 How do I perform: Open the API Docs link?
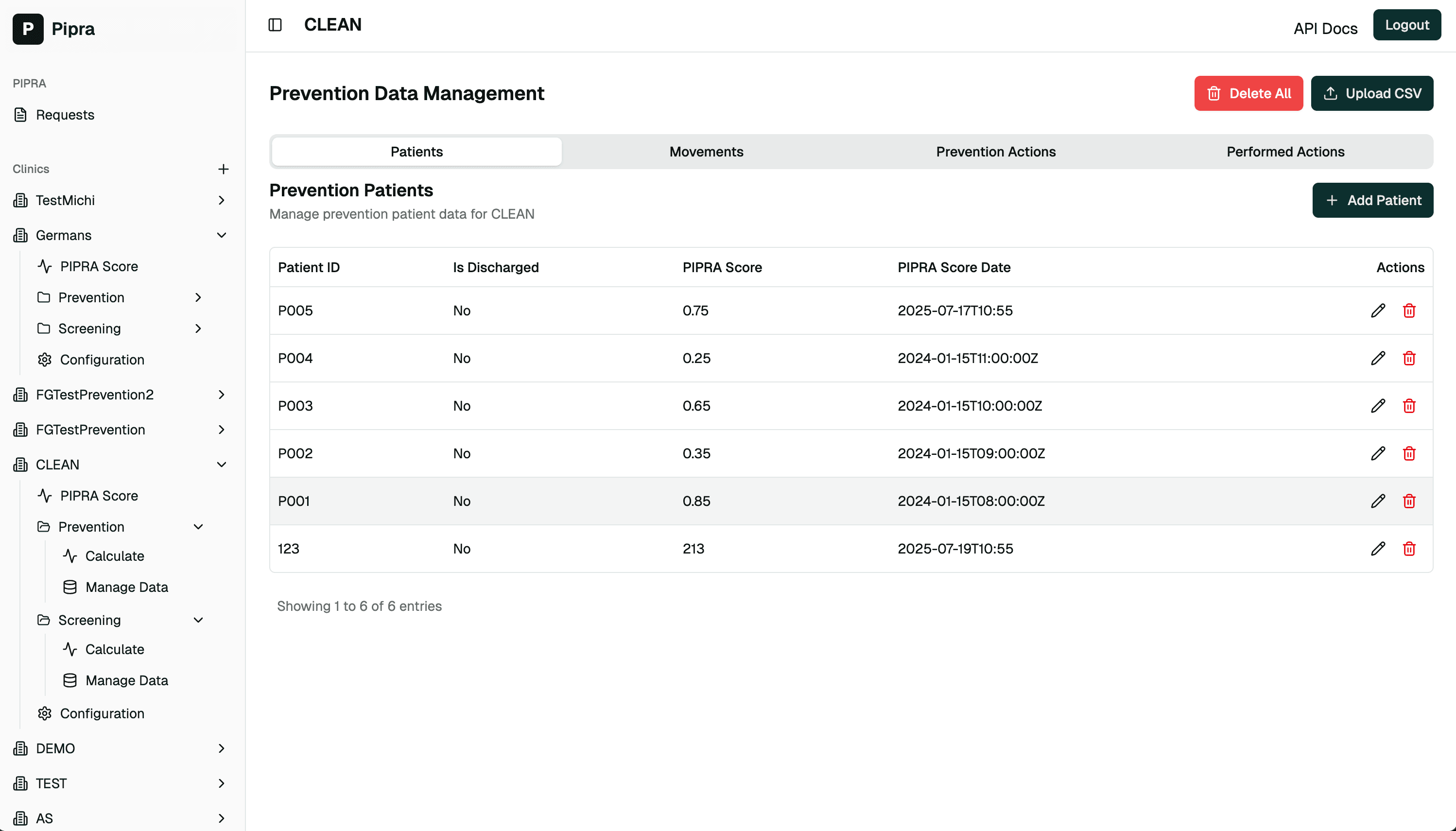point(1325,29)
